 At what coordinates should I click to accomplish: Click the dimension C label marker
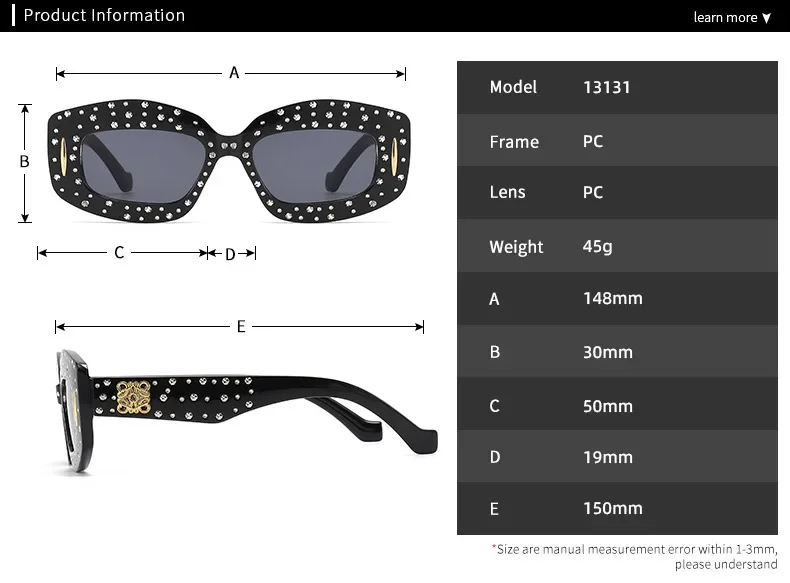coord(119,252)
